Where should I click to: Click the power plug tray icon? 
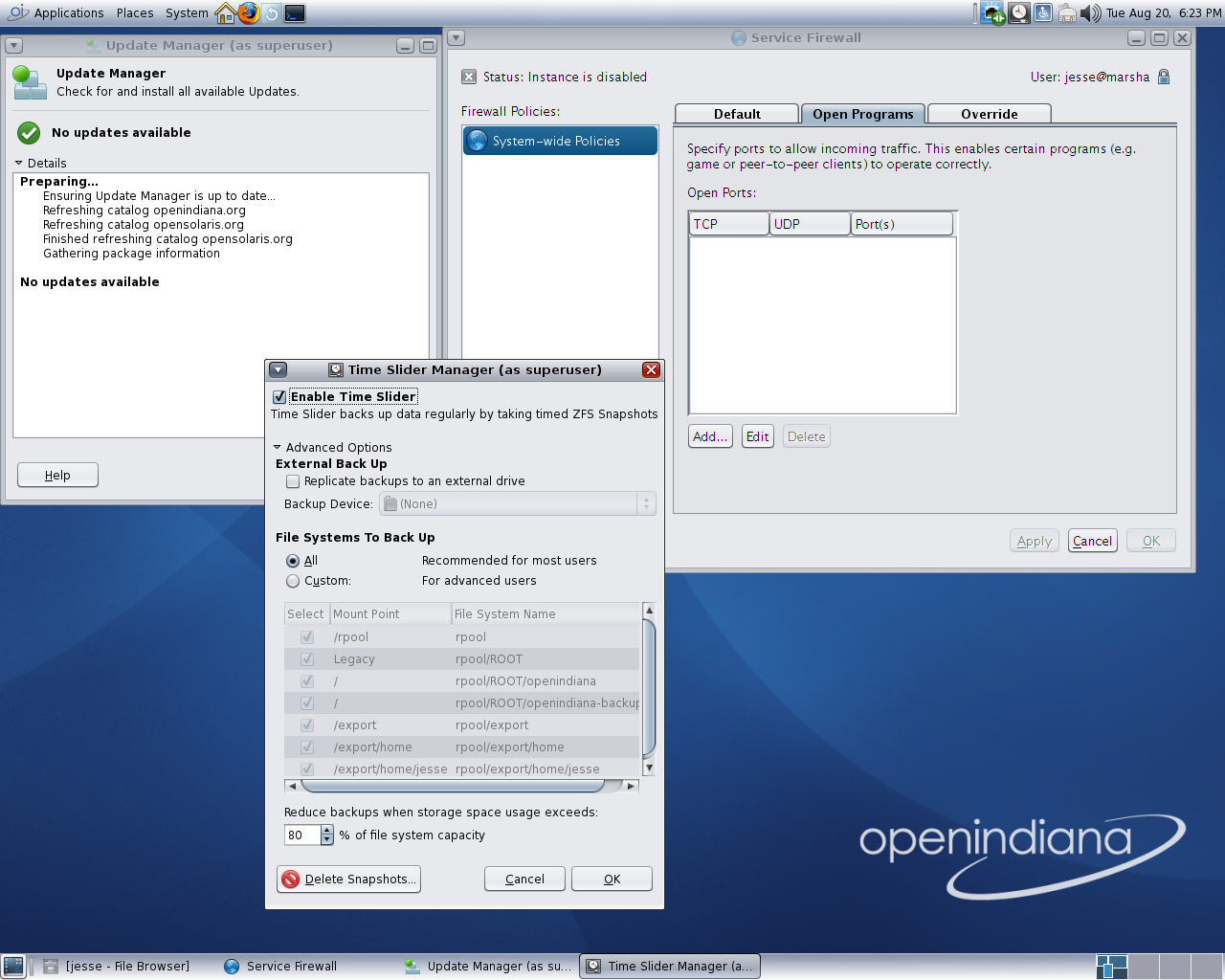(1067, 13)
